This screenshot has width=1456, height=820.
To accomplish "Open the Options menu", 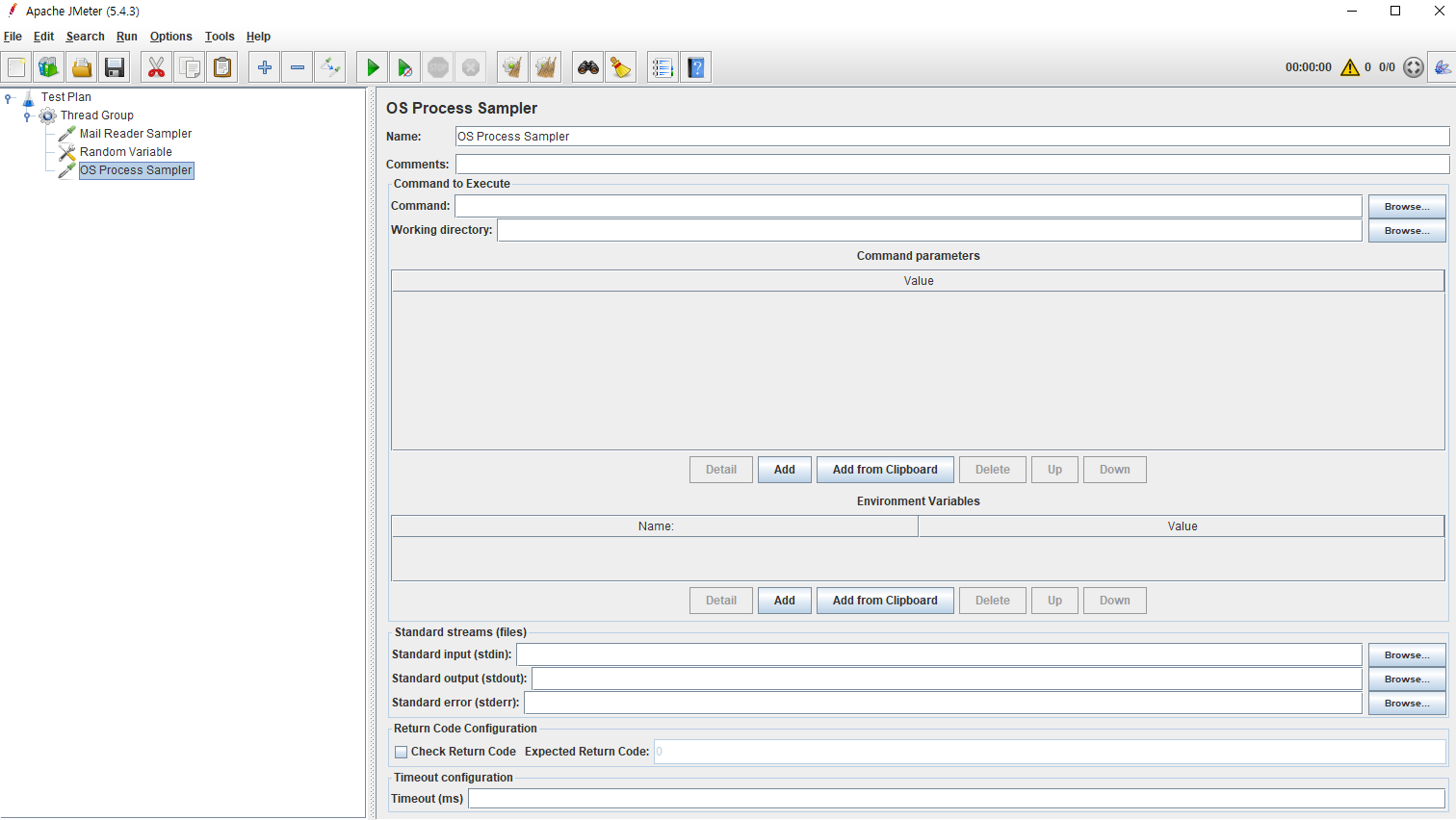I will (x=171, y=37).
